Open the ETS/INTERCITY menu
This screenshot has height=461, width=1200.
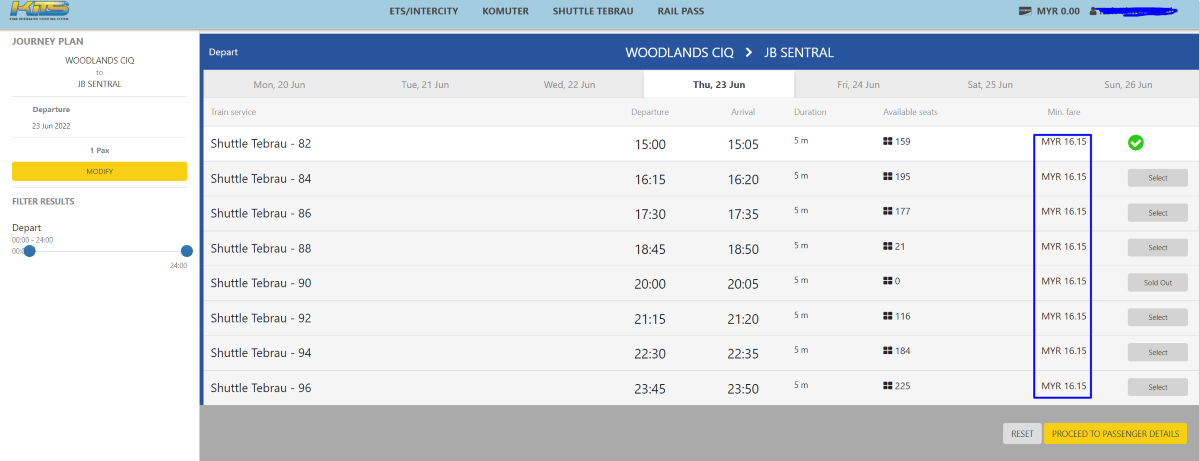click(x=423, y=11)
